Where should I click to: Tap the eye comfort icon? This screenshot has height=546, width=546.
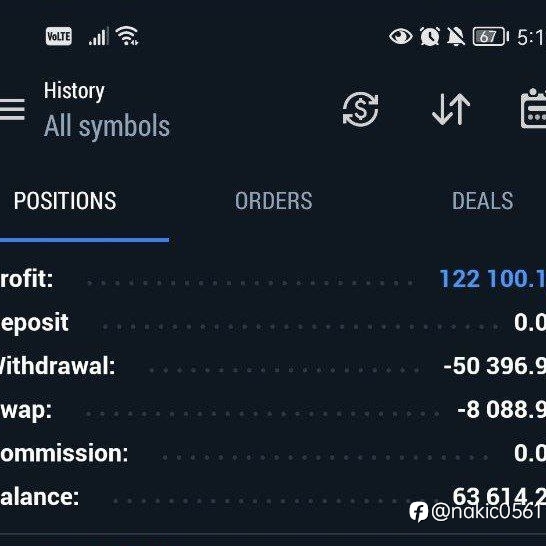400,36
